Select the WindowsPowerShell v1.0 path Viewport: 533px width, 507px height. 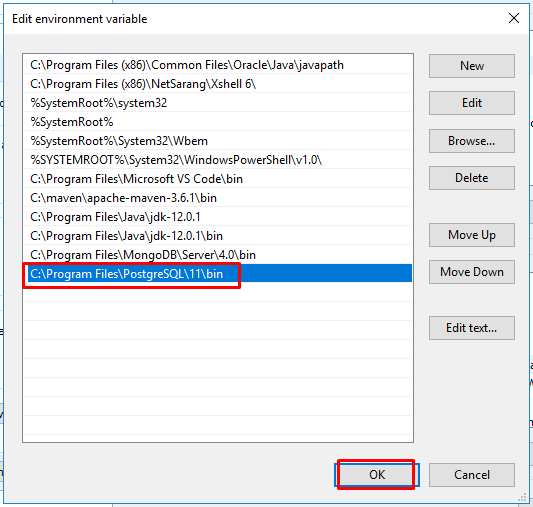pyautogui.click(x=218, y=160)
